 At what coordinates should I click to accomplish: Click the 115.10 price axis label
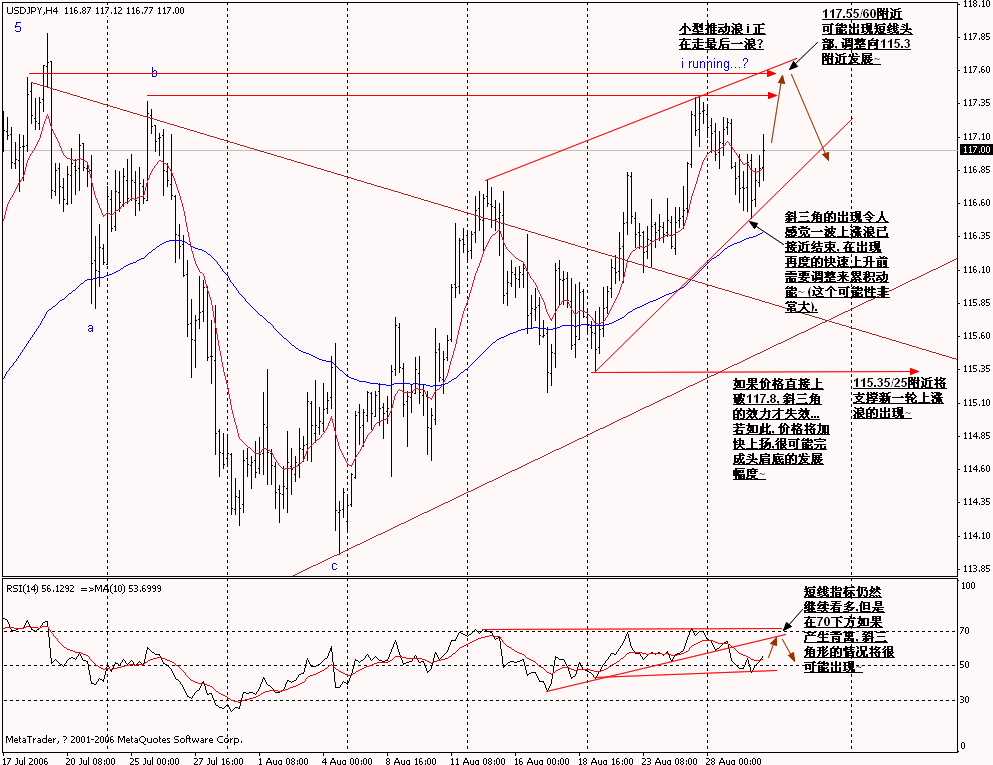pos(976,403)
